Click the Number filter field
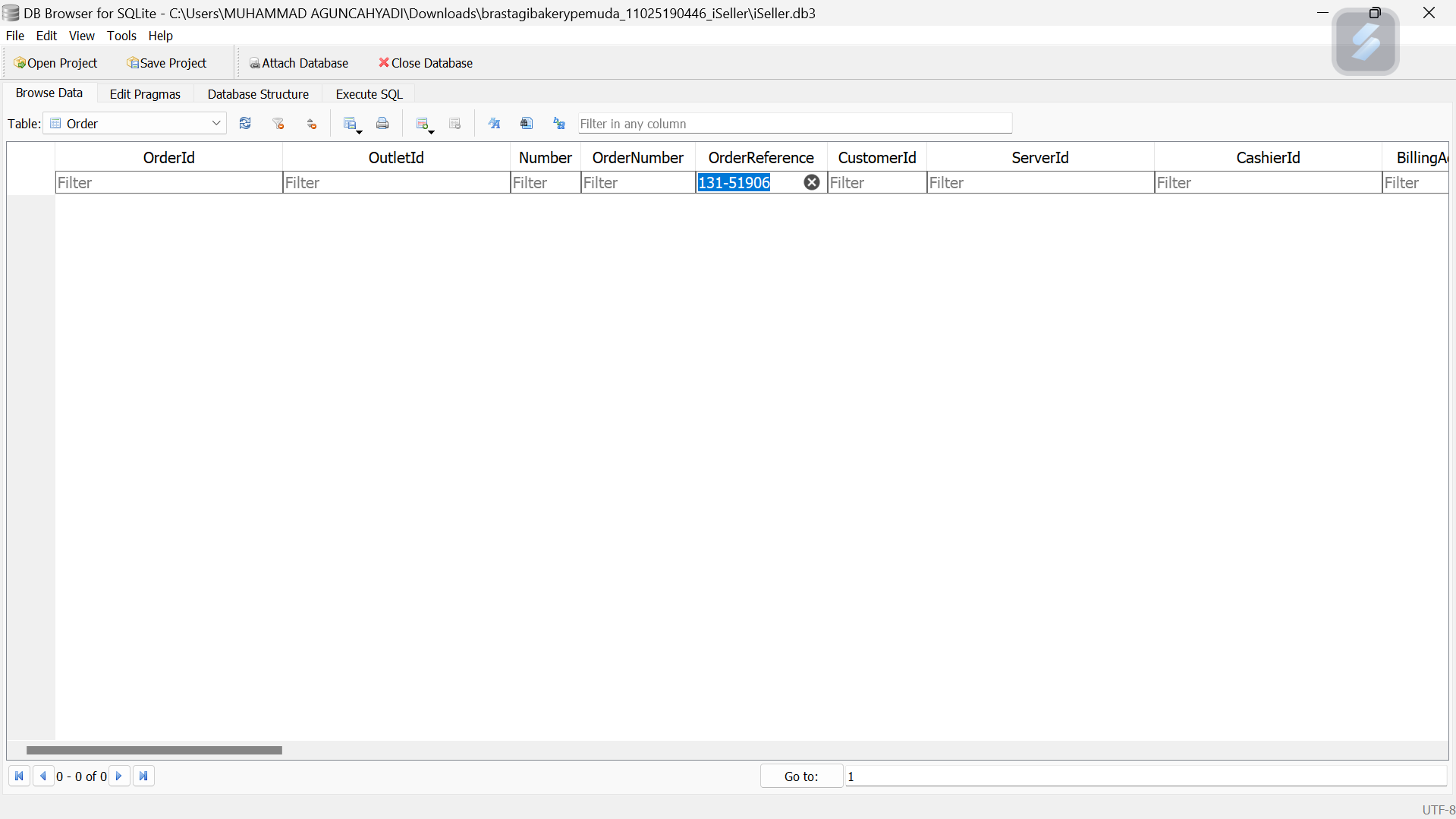This screenshot has width=1456, height=819. pyautogui.click(x=546, y=183)
